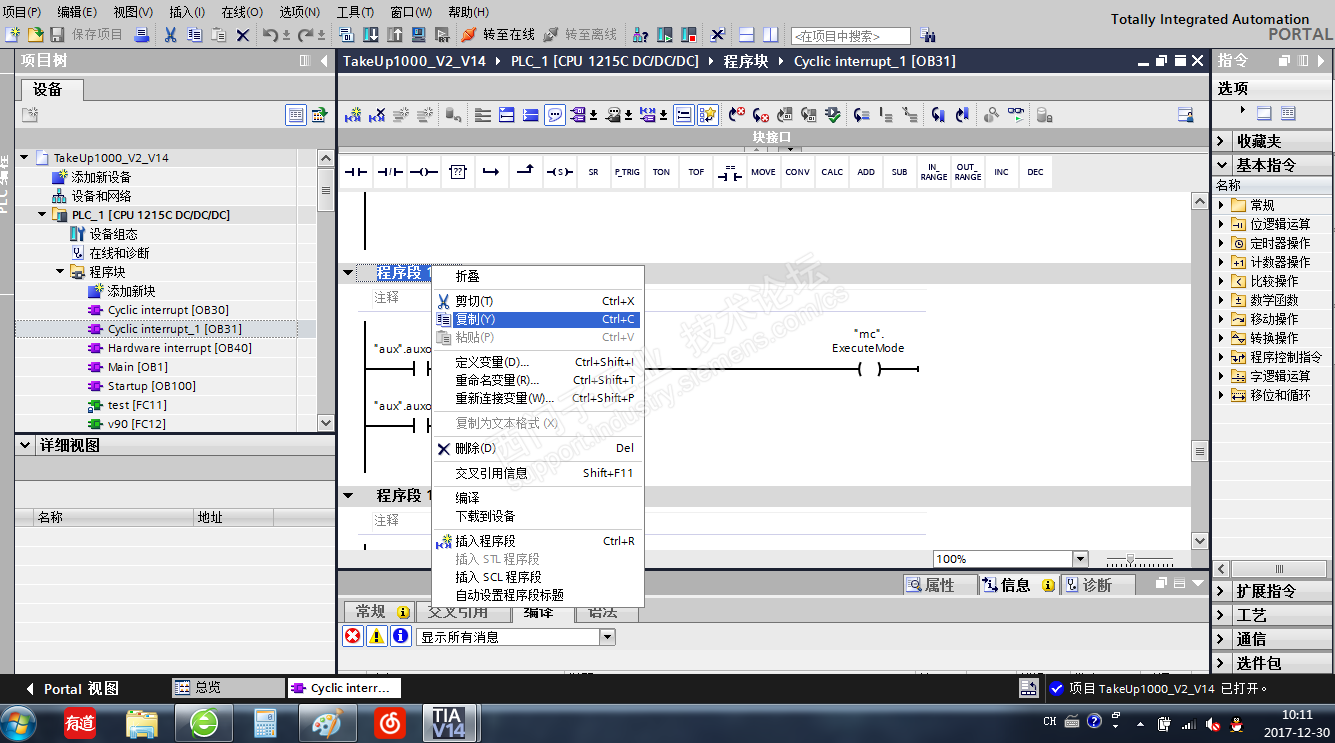This screenshot has width=1335, height=743.
Task: Collapse the 详细视图 panel
Action: click(26, 446)
